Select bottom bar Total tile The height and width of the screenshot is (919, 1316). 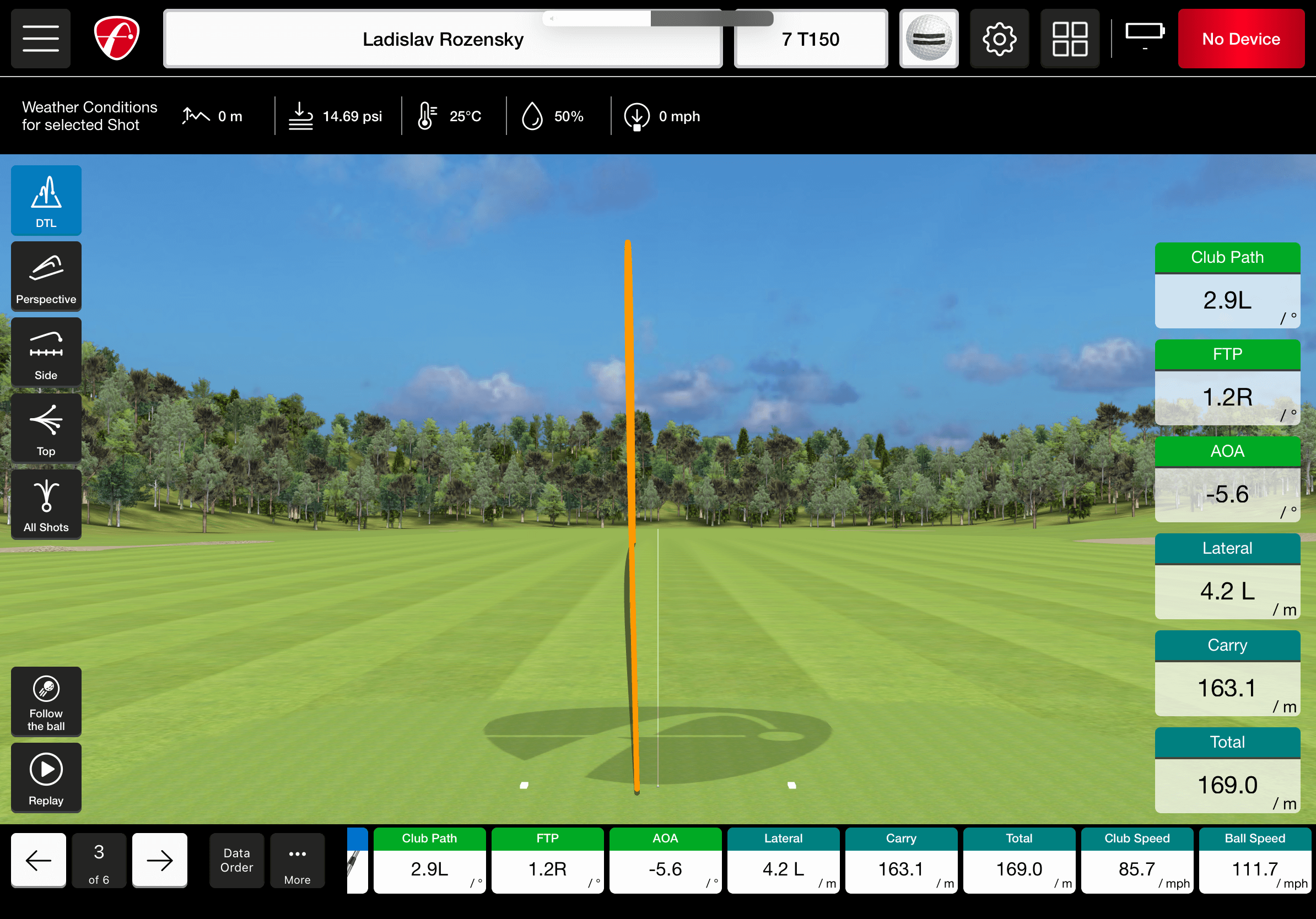(1019, 860)
